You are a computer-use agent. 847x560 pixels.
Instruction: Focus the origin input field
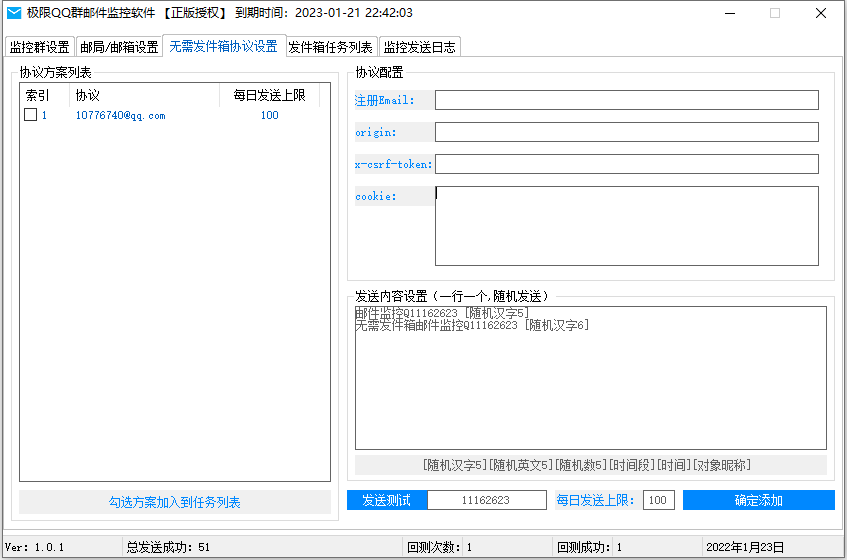pyautogui.click(x=627, y=132)
